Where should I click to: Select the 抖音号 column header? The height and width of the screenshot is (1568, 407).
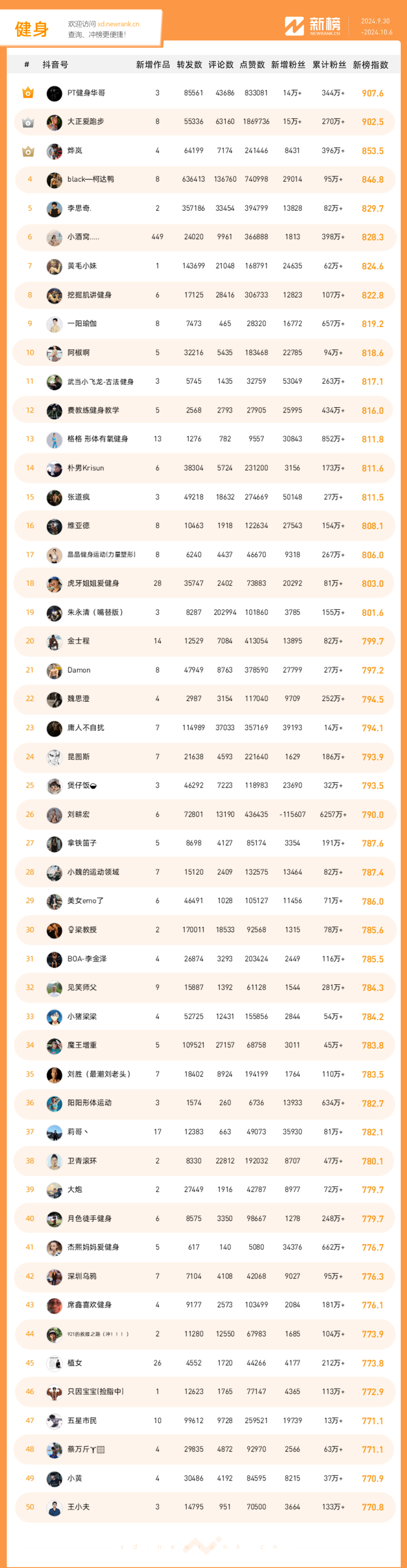[x=55, y=65]
